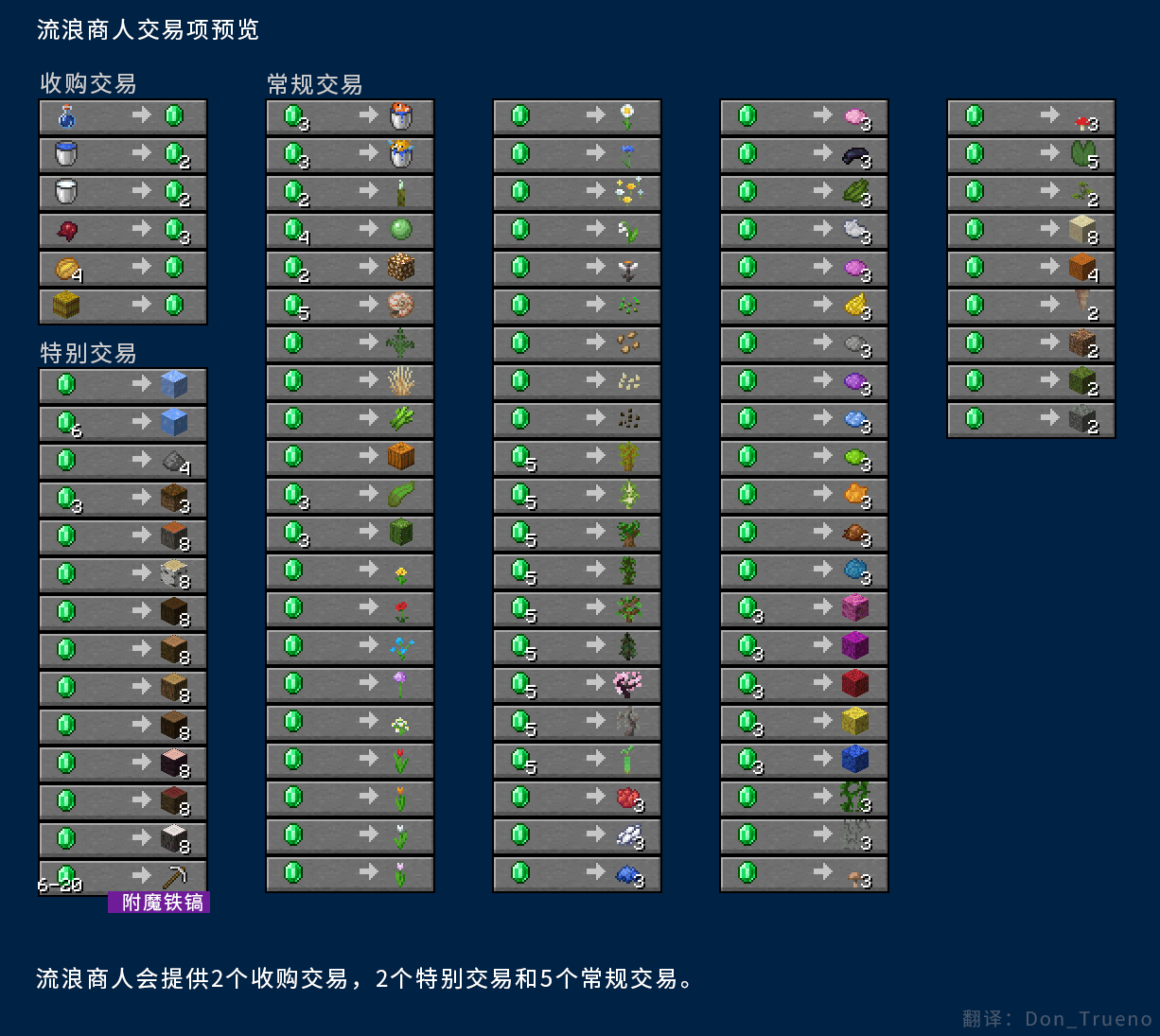This screenshot has width=1160, height=1036.
Task: Click the cherry log with pink top
Action: click(173, 763)
